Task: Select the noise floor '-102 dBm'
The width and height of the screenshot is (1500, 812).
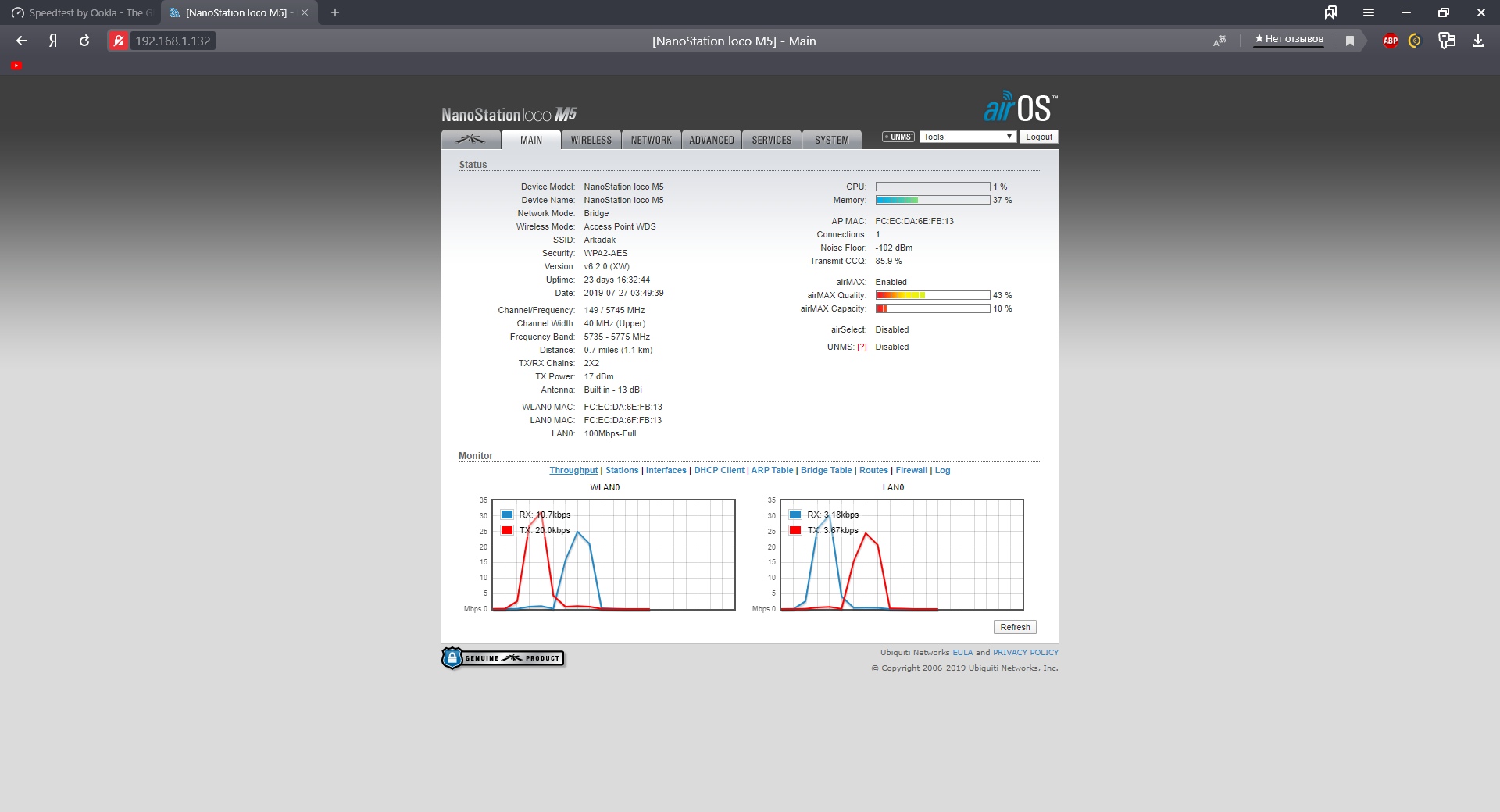Action: tap(894, 248)
